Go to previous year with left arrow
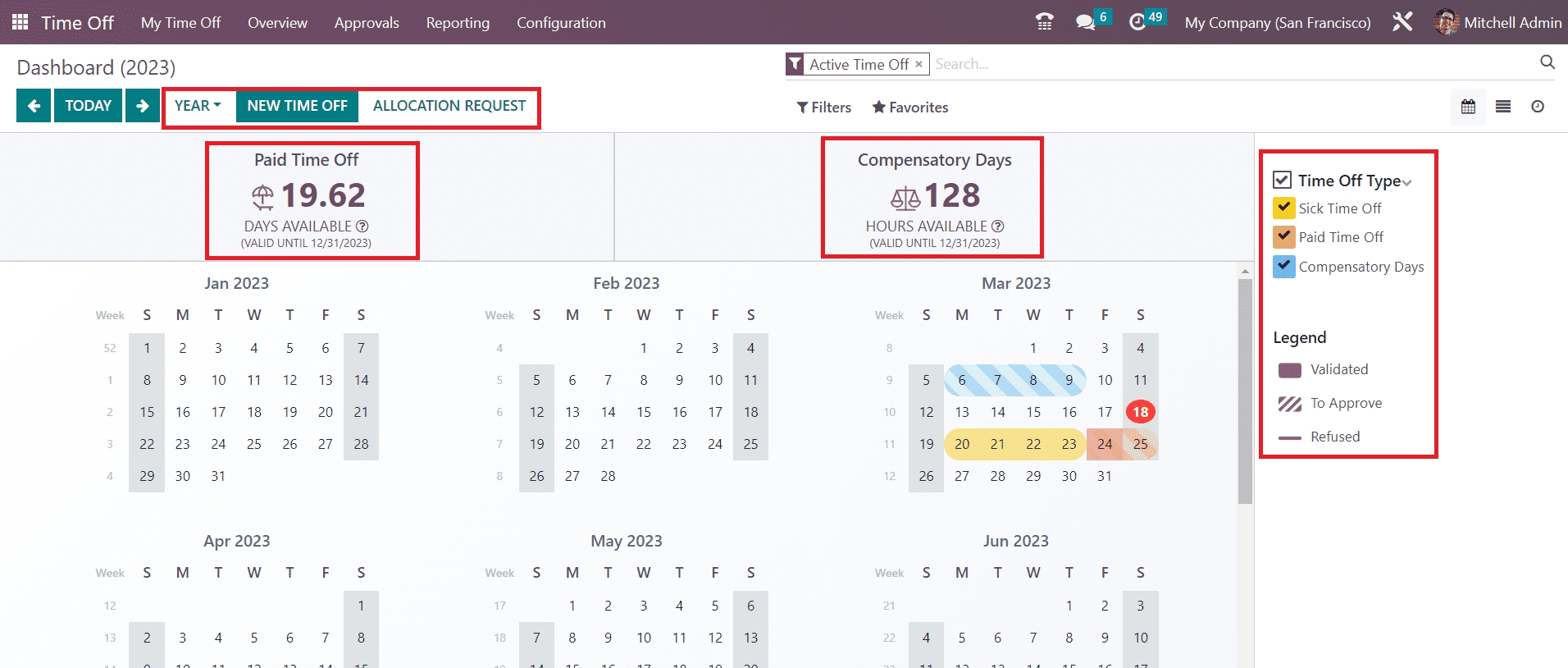 (x=34, y=106)
